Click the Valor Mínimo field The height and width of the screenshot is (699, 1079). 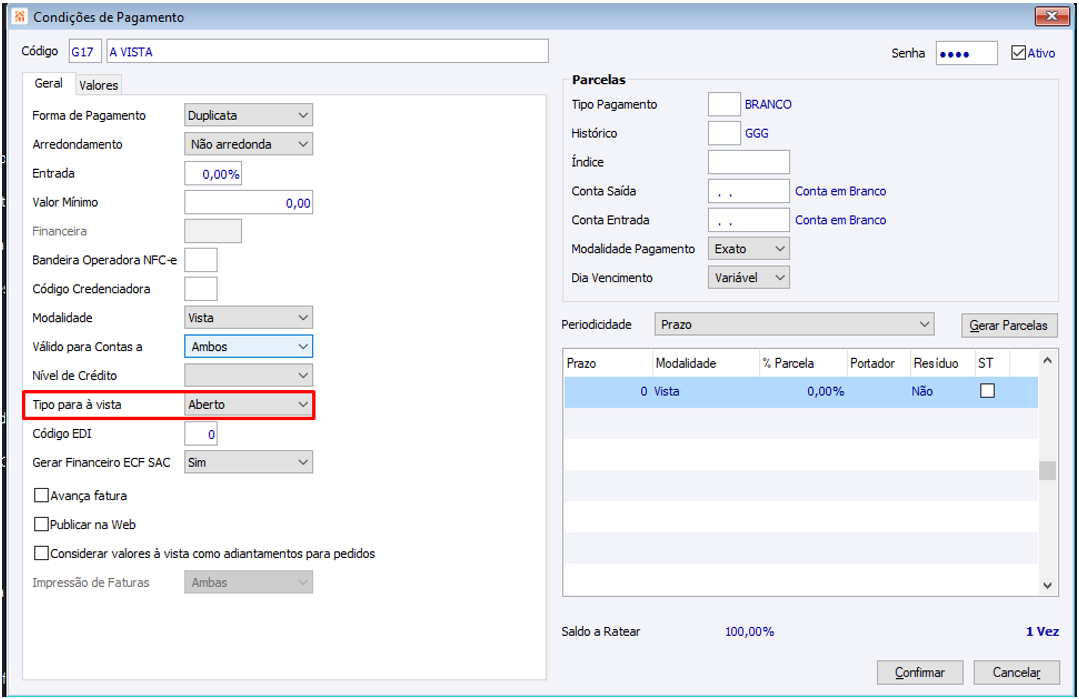(248, 202)
